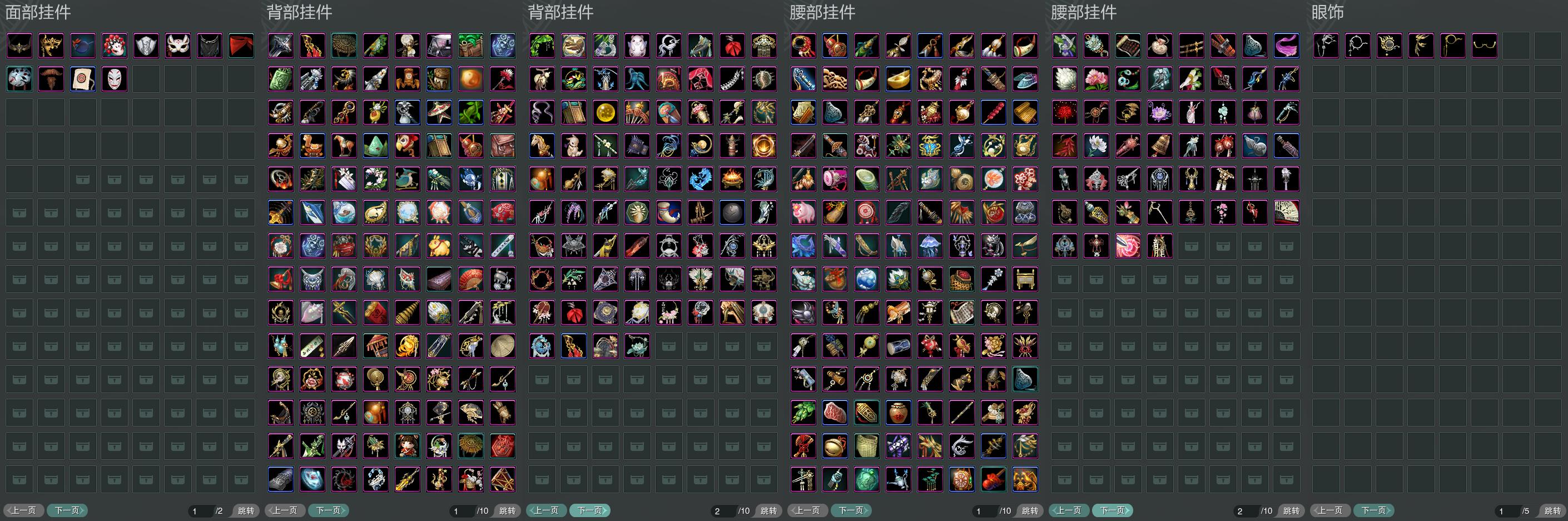Select the red spider lily waist item
The height and width of the screenshot is (521, 1568).
1065,113
